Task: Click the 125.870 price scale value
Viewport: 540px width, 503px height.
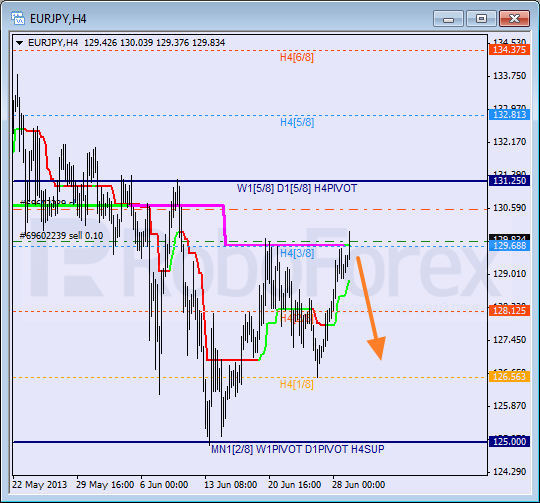Action: (x=509, y=406)
